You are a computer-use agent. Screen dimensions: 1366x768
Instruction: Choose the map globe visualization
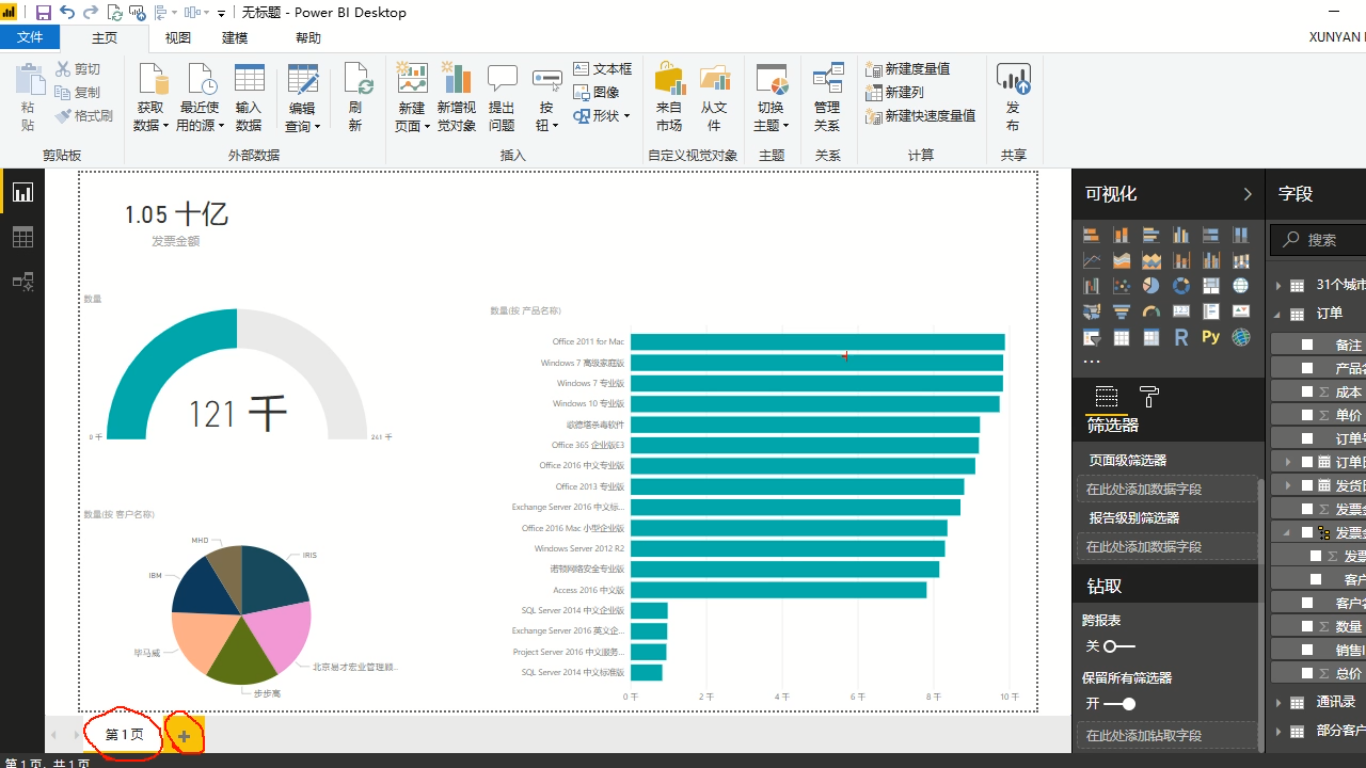[x=1241, y=286]
